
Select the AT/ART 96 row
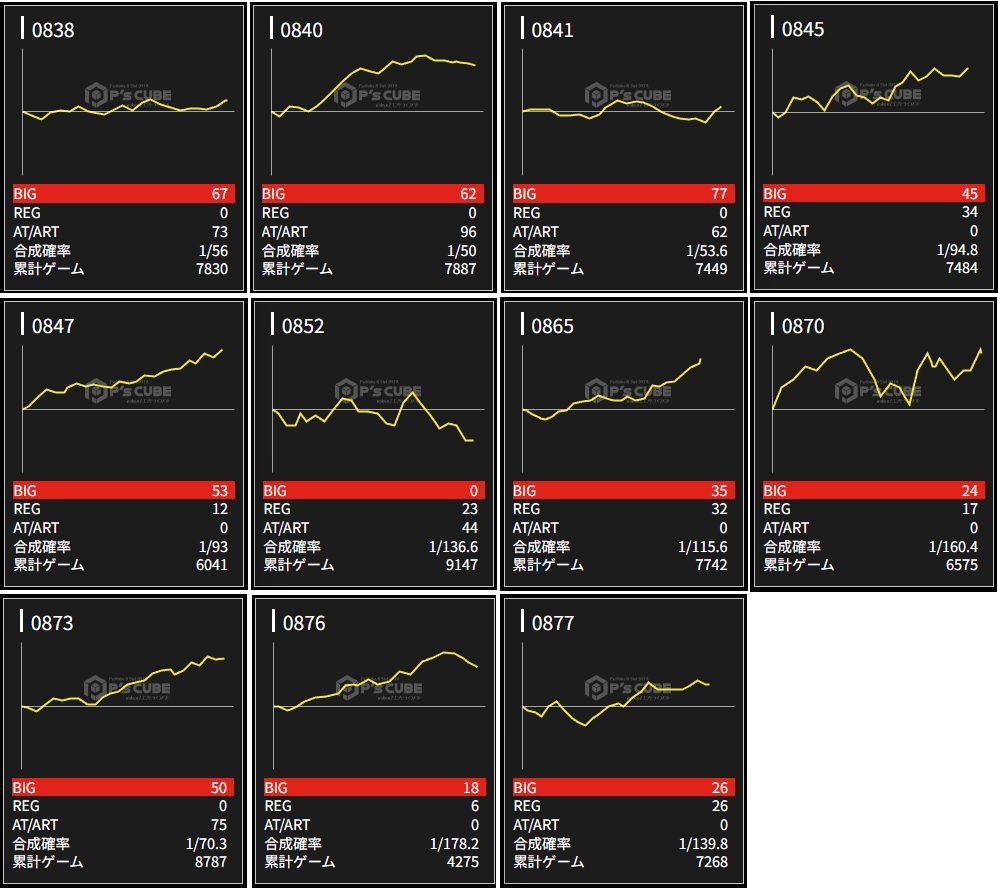[x=372, y=232]
